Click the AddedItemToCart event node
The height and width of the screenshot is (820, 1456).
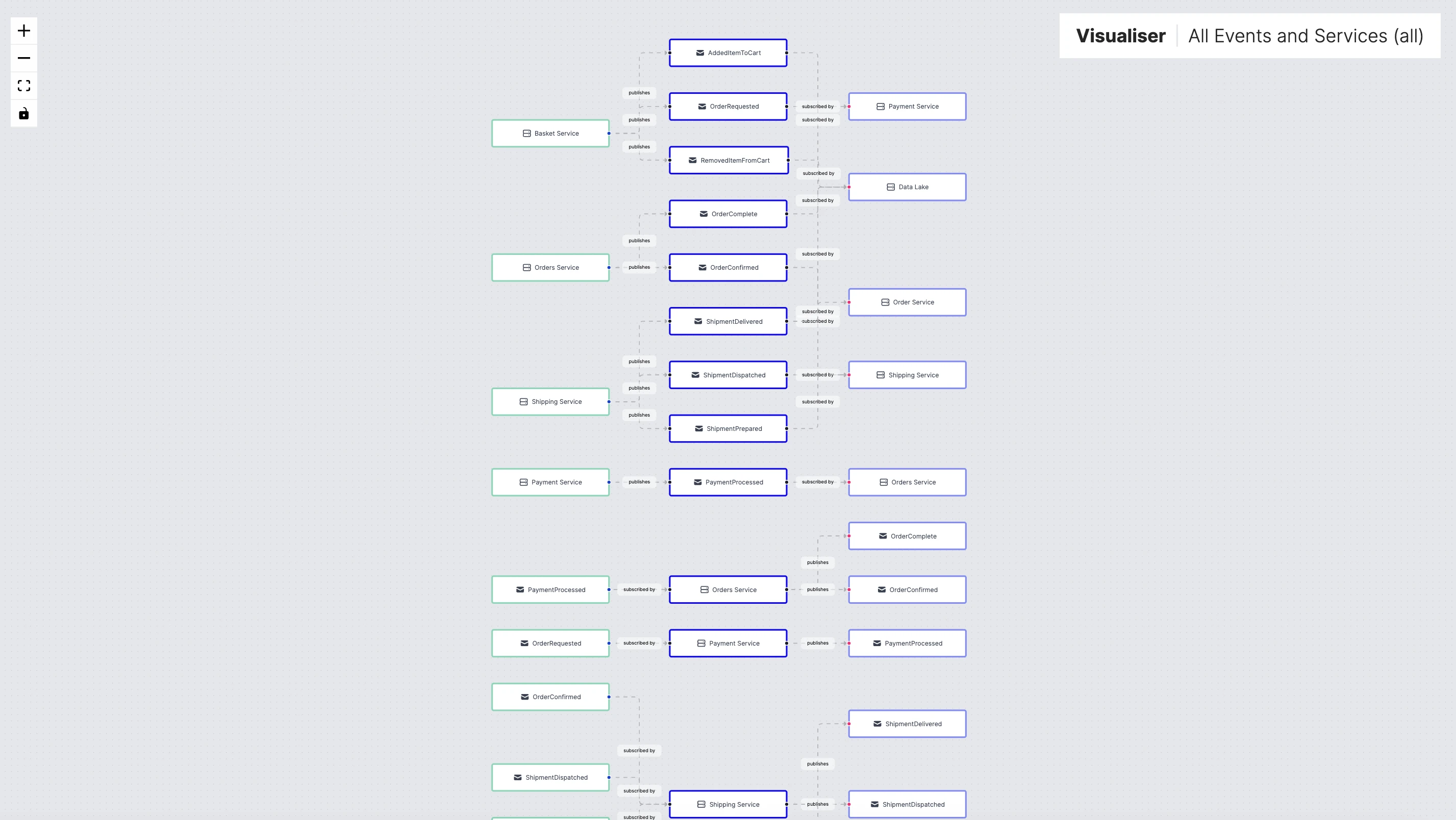coord(728,52)
